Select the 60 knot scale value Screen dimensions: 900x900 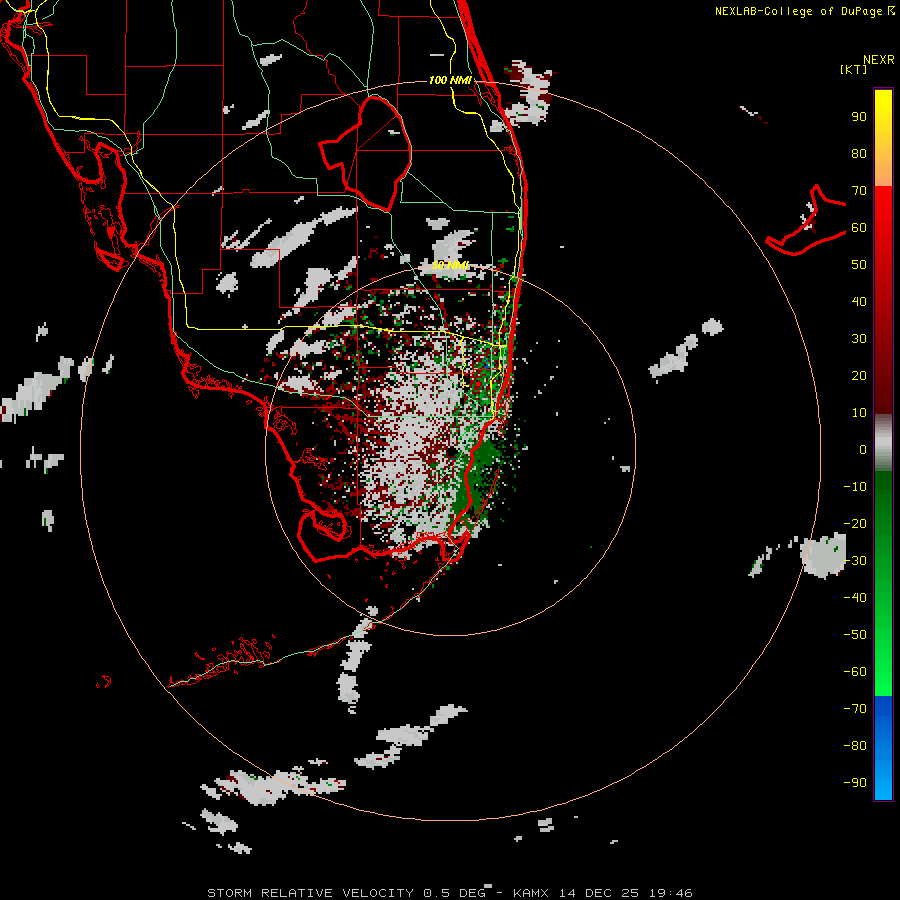[859, 227]
